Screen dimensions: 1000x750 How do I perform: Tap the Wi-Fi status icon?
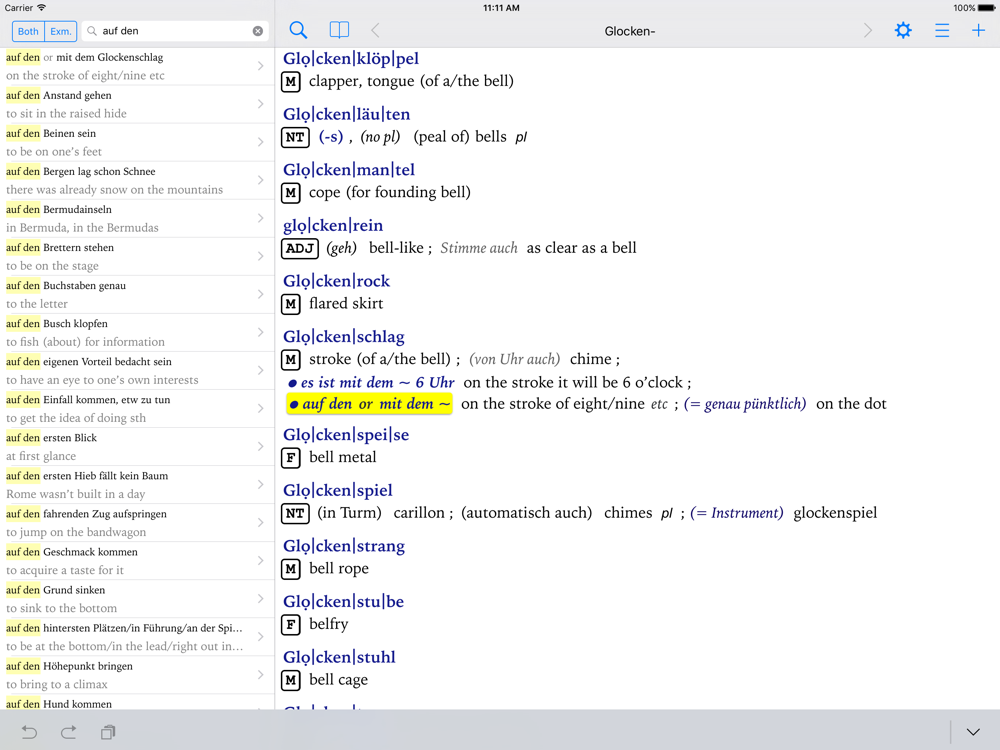pyautogui.click(x=41, y=8)
